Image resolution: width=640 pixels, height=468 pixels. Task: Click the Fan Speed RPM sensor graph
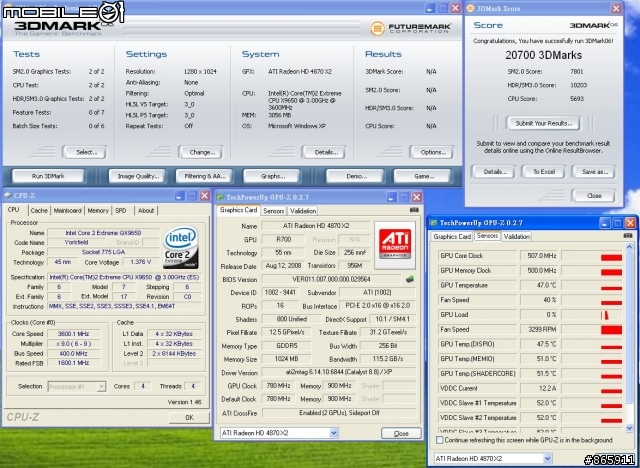[592, 329]
